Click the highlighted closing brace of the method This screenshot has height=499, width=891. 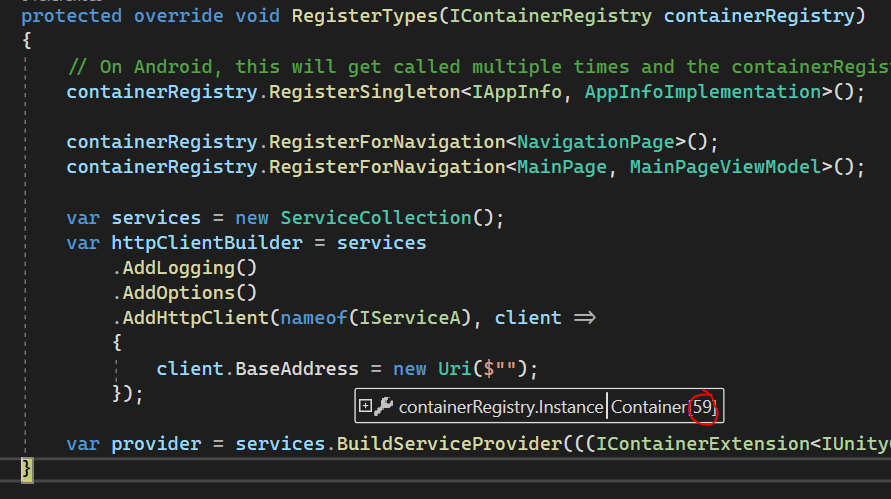point(27,469)
